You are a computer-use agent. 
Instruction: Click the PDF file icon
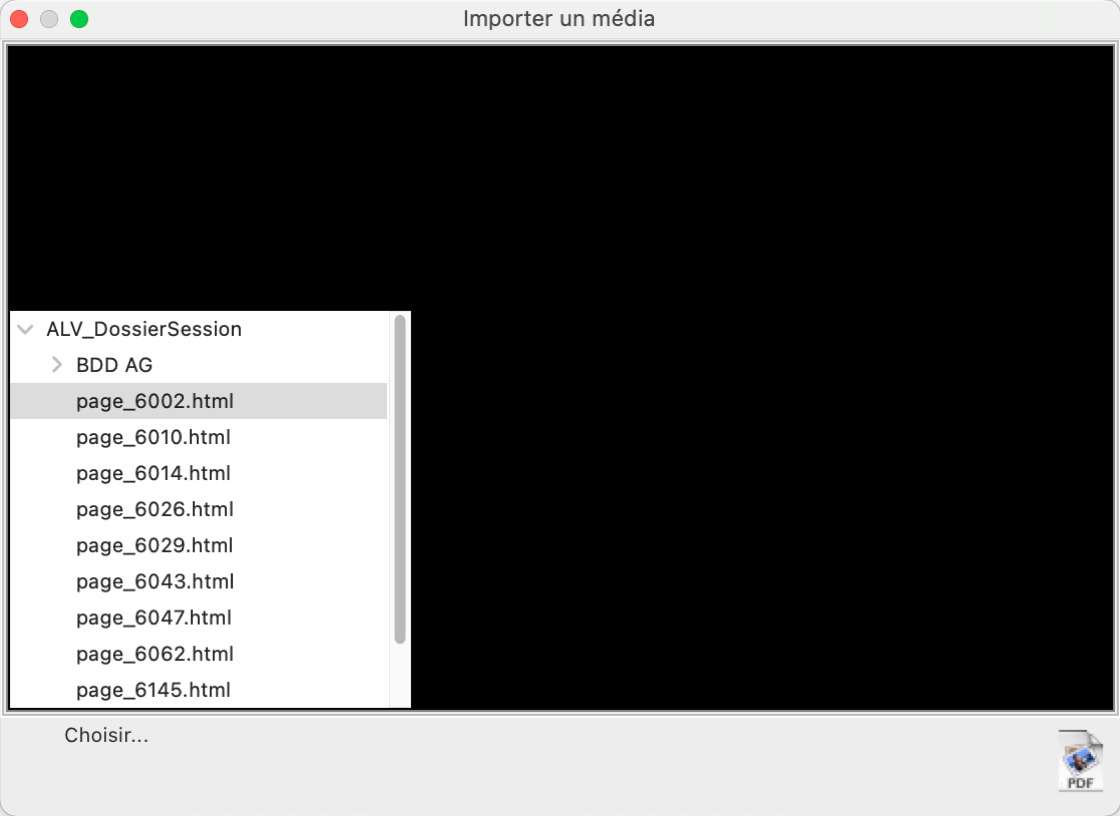(1081, 760)
